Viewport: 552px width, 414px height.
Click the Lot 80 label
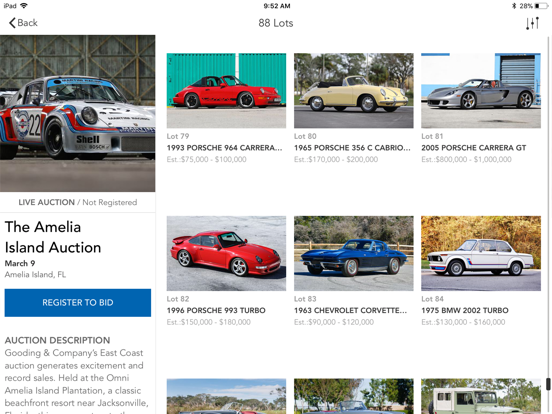tap(305, 136)
